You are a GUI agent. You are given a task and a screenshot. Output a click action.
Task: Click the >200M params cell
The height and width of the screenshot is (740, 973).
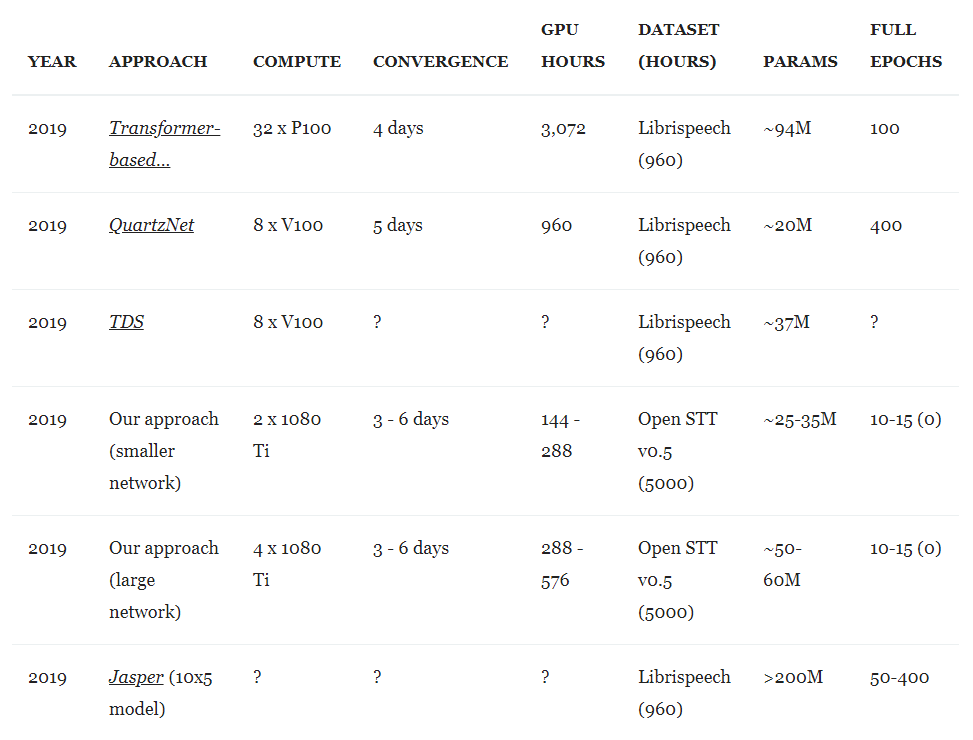pos(793,677)
